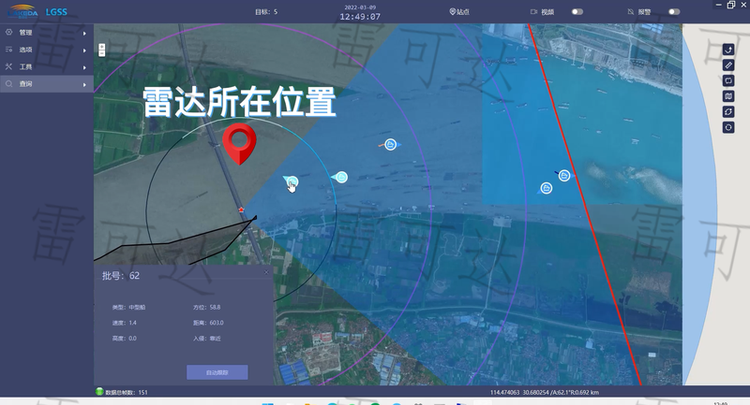
Task: Select the vessel target nearest the red line
Action: tap(564, 176)
